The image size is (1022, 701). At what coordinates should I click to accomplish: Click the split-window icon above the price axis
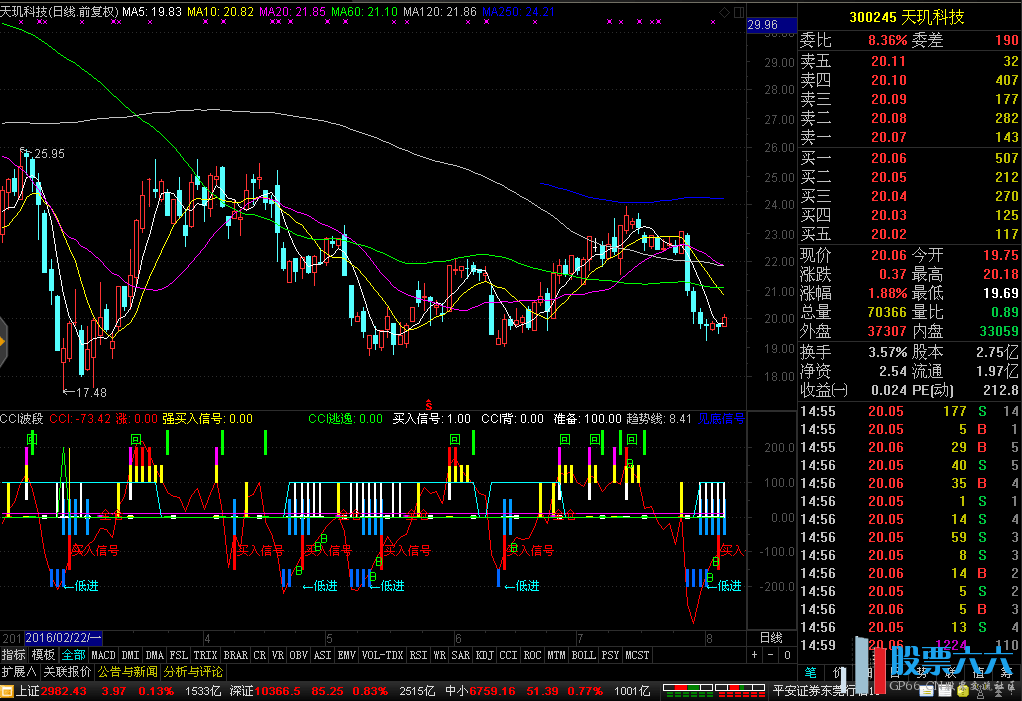[738, 12]
